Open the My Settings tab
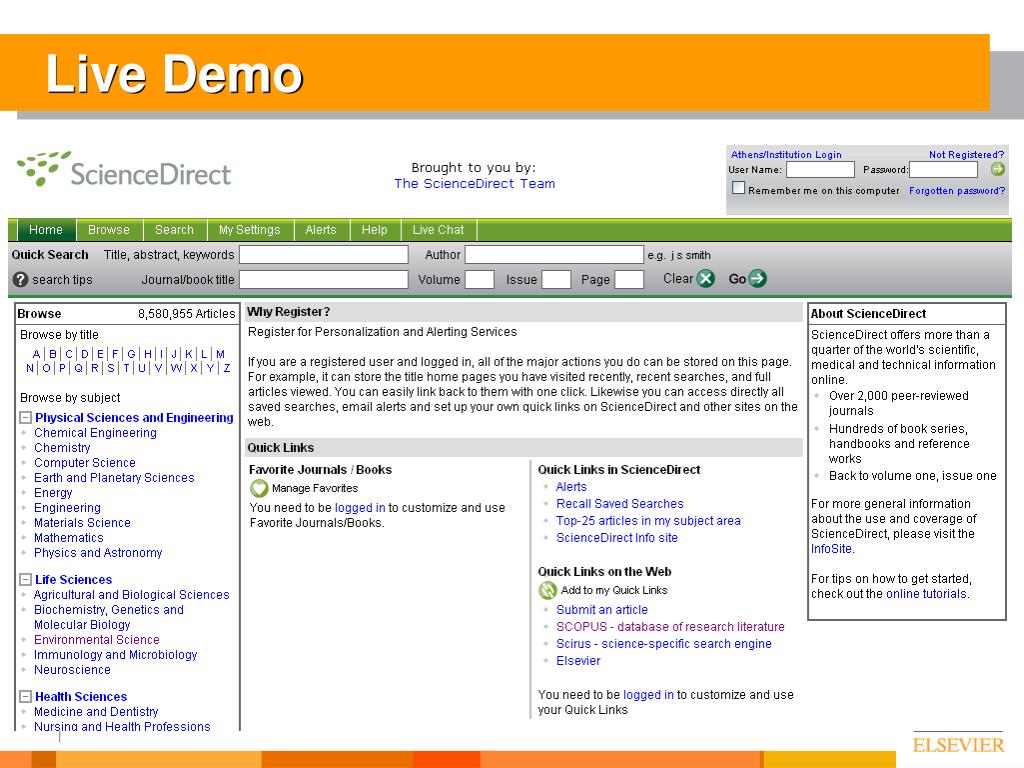This screenshot has height=768, width=1024. 249,230
